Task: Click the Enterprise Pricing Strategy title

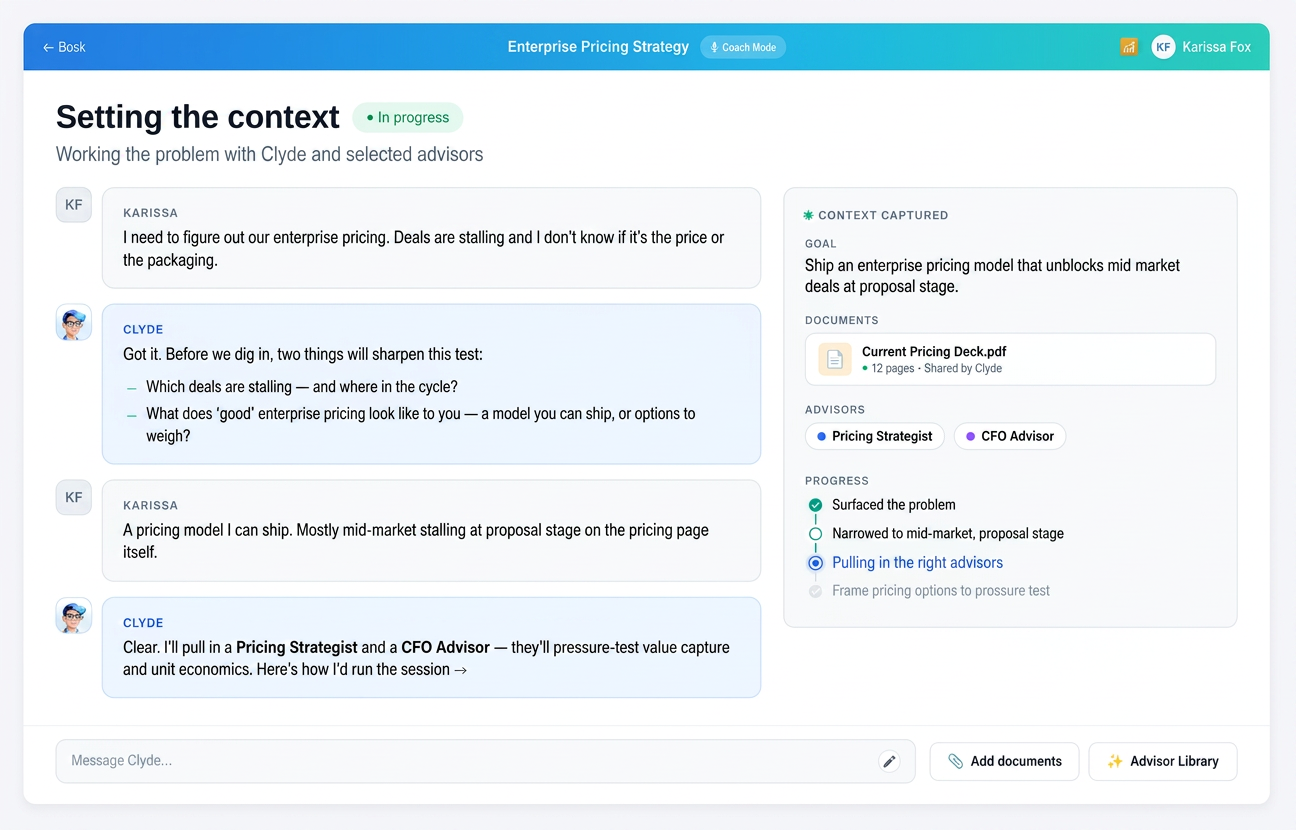Action: pyautogui.click(x=598, y=47)
